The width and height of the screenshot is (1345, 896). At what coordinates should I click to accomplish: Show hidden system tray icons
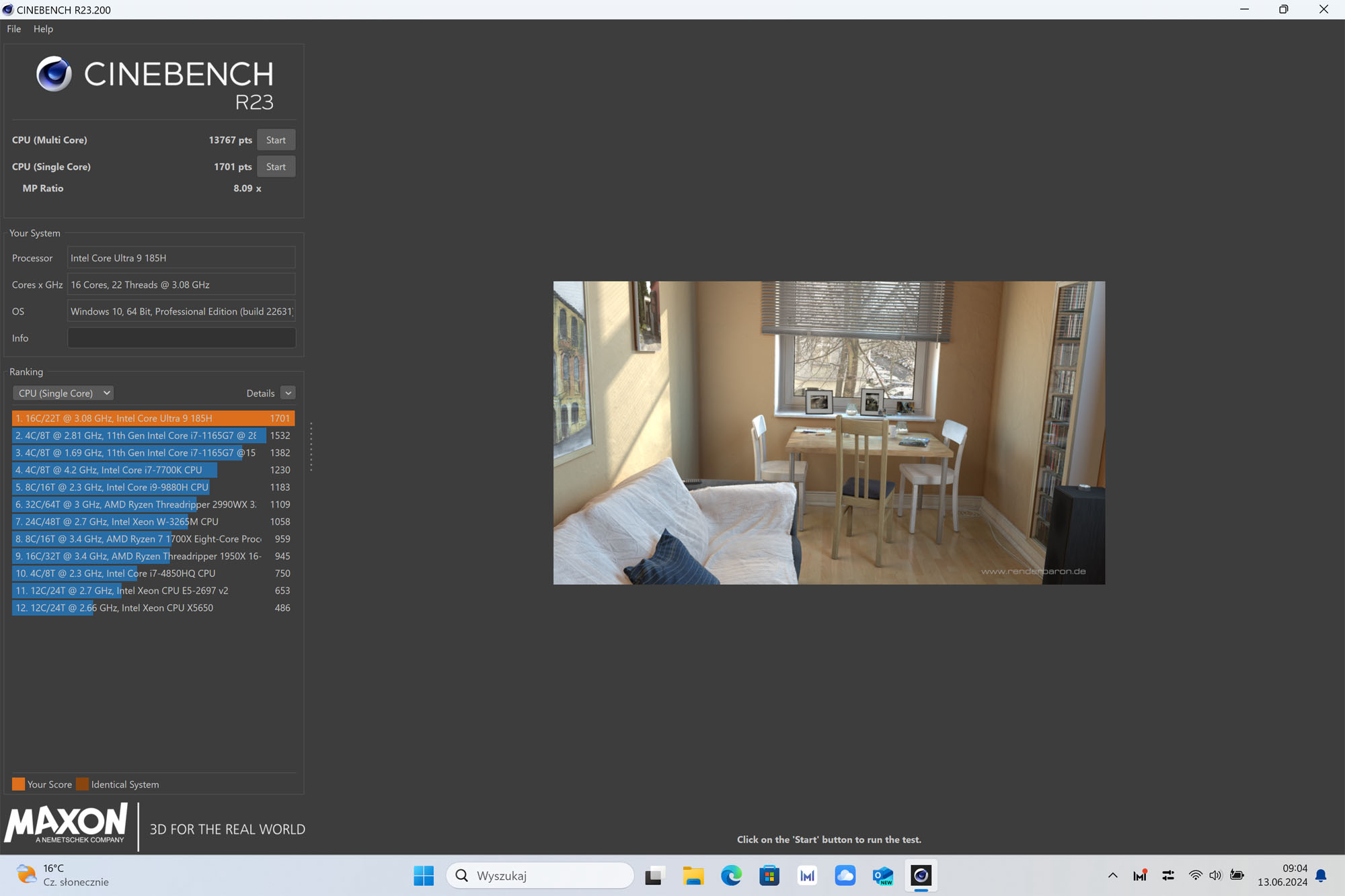click(x=1113, y=875)
